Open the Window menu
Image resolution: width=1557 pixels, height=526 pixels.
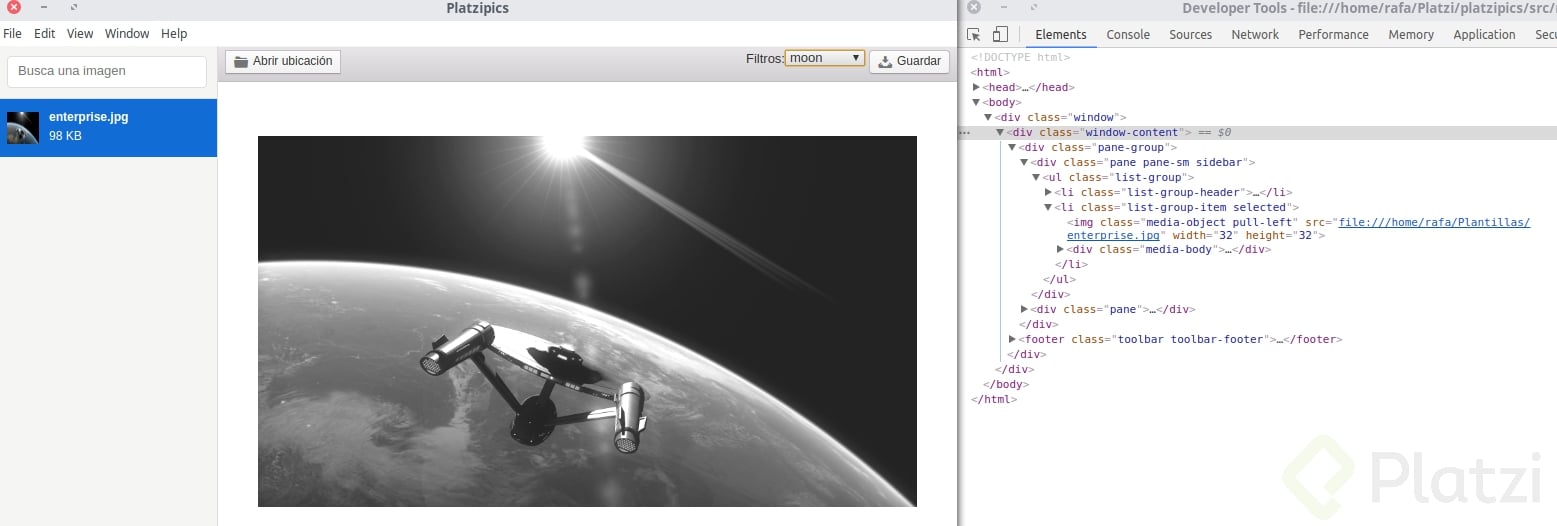click(127, 34)
